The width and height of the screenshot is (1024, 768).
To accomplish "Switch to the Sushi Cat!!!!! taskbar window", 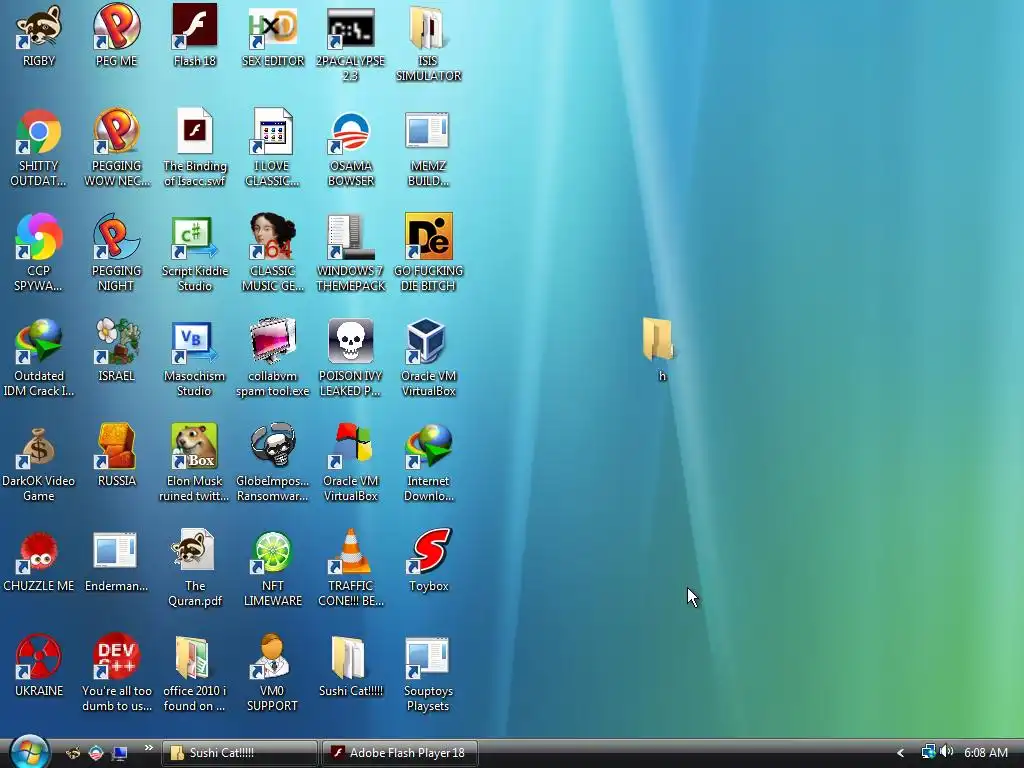I will click(239, 753).
